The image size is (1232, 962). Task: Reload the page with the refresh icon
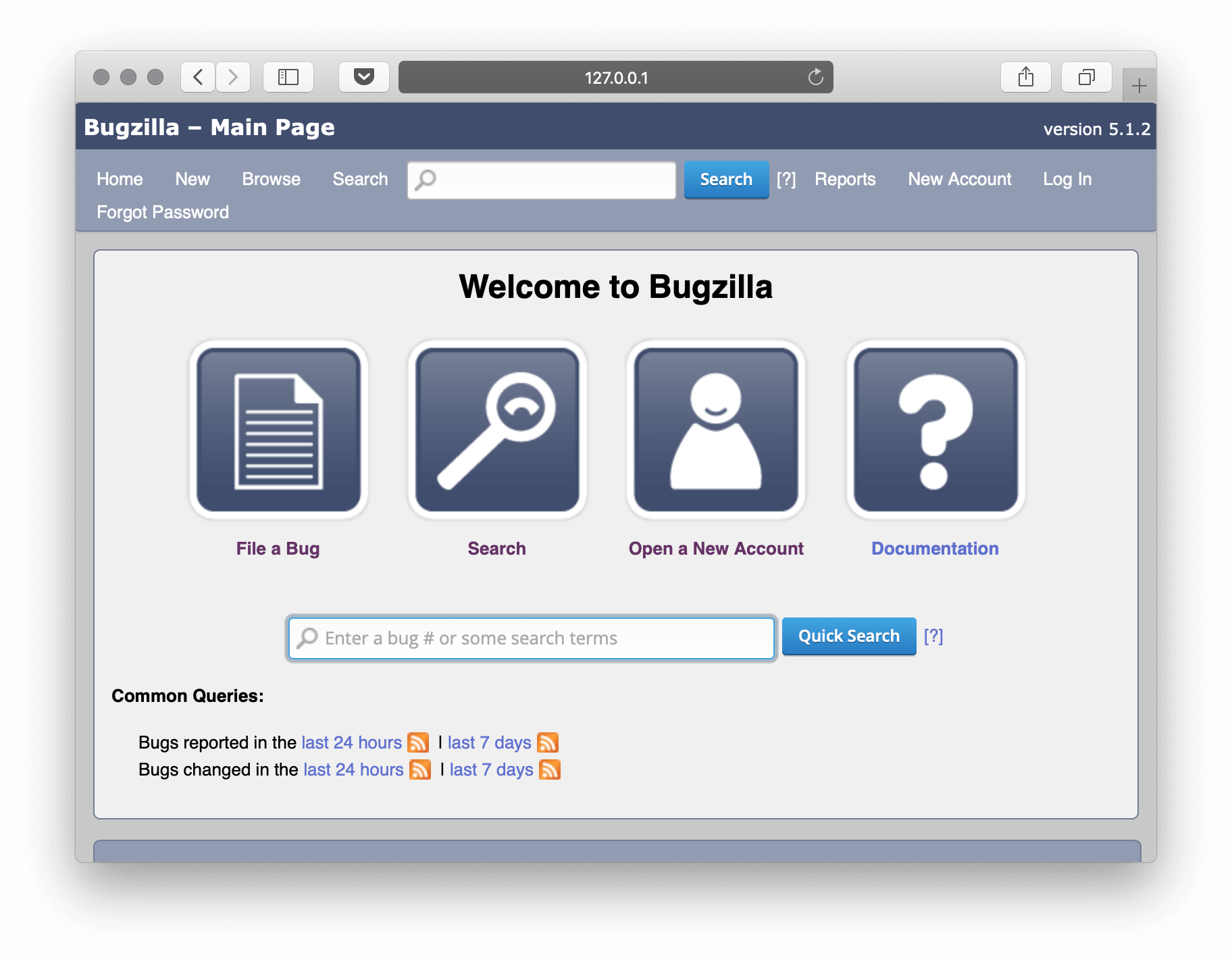(815, 77)
